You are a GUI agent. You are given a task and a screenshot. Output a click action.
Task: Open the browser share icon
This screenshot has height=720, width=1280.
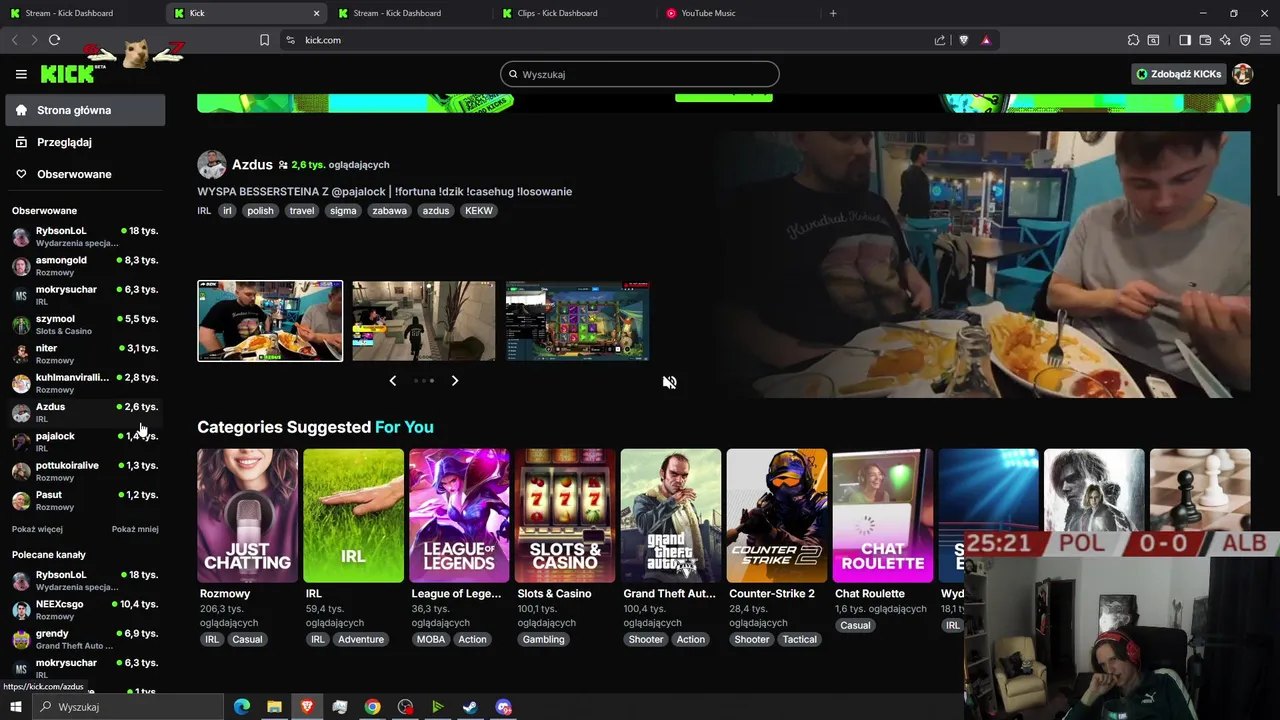[940, 40]
